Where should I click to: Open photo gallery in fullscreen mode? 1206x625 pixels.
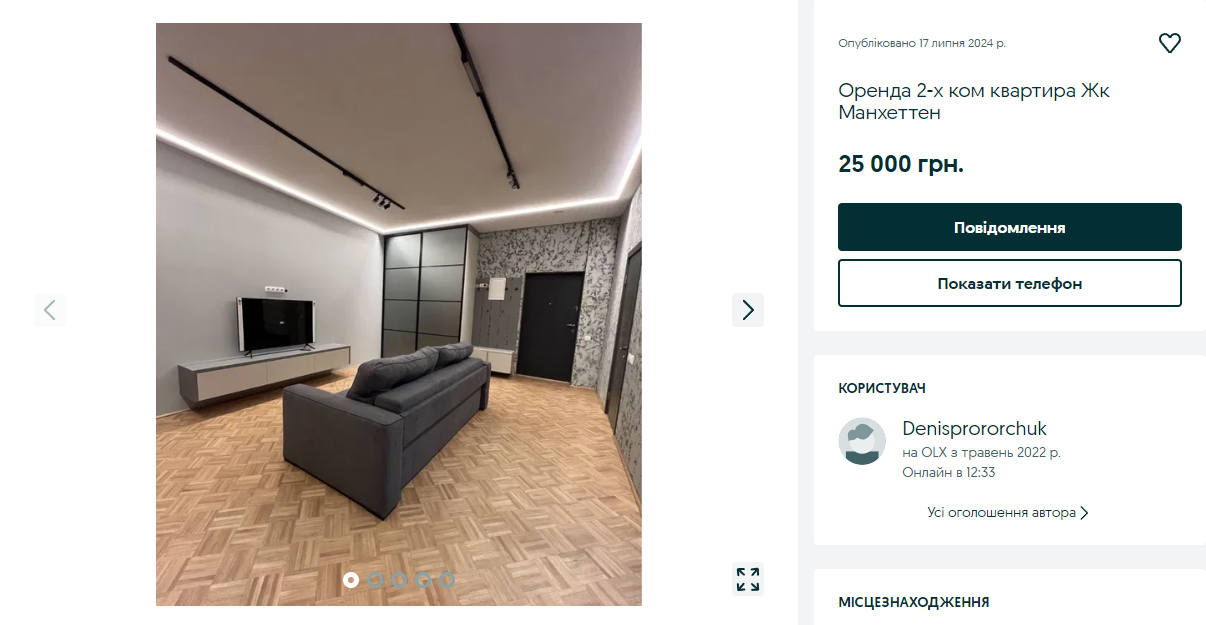pyautogui.click(x=748, y=579)
